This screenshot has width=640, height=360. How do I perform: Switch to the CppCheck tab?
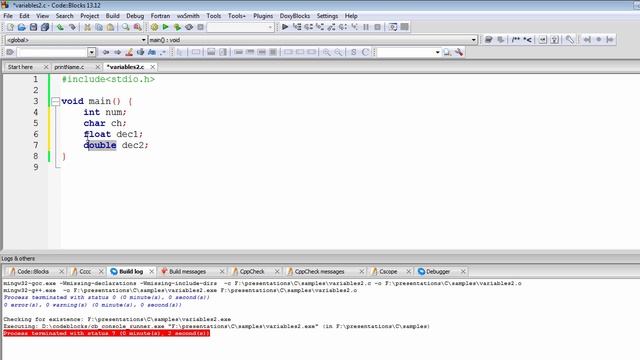click(x=252, y=271)
